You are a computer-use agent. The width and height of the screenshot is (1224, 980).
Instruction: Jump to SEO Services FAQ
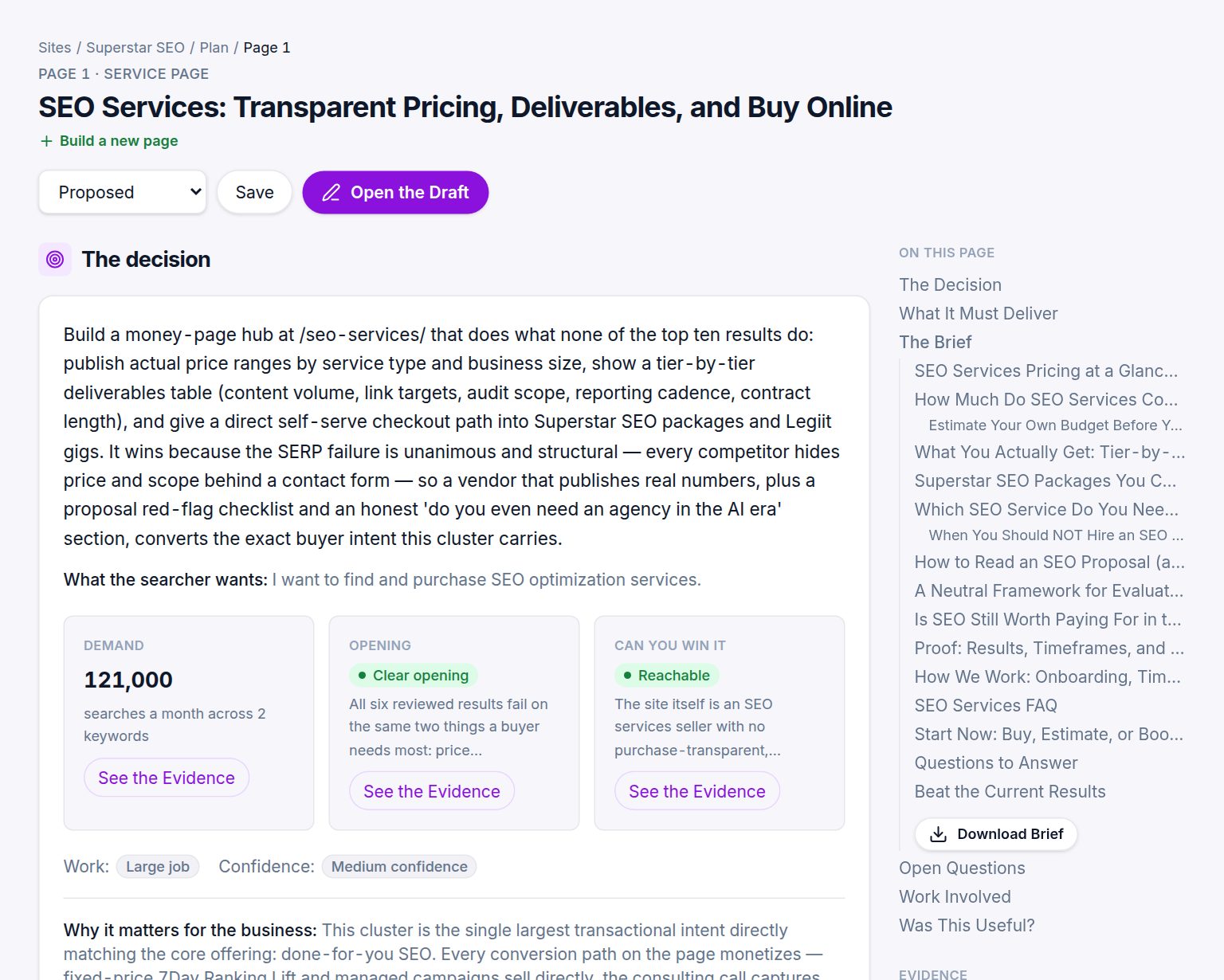click(986, 706)
